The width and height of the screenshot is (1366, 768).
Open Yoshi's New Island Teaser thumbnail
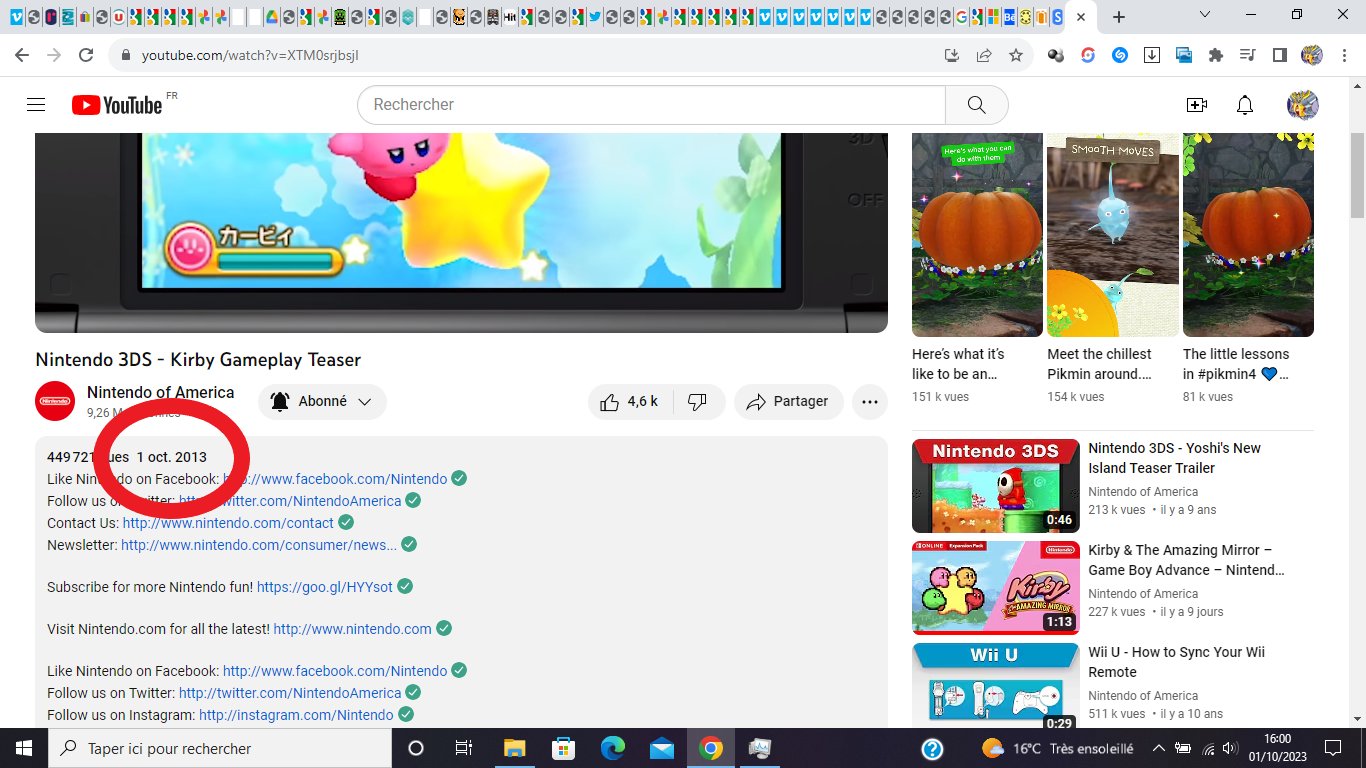click(996, 486)
